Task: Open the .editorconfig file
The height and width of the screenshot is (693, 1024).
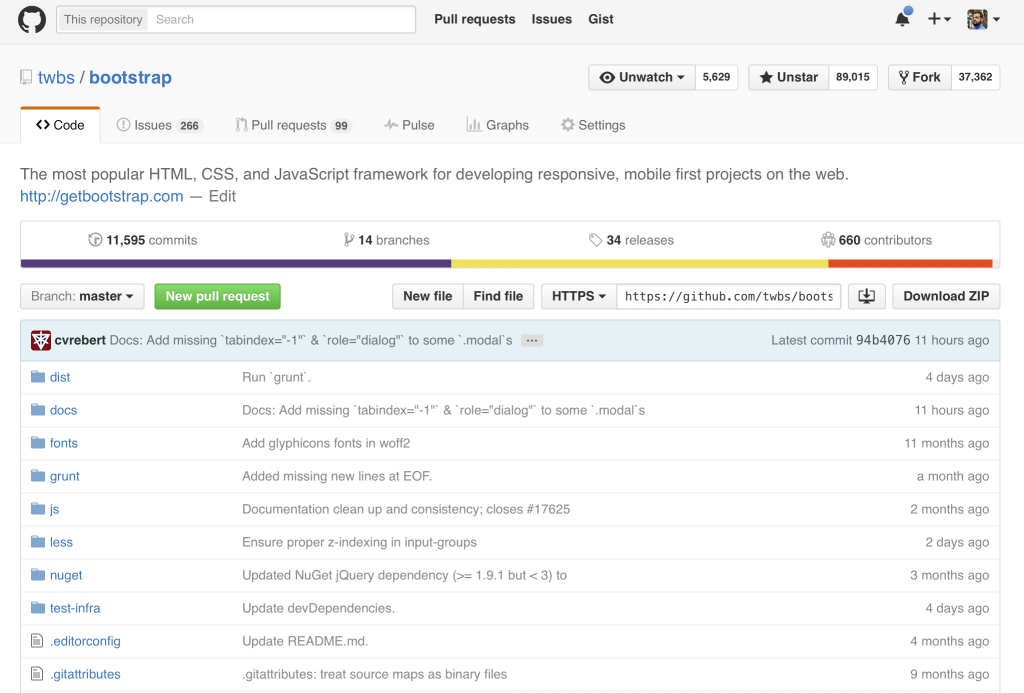Action: click(85, 641)
